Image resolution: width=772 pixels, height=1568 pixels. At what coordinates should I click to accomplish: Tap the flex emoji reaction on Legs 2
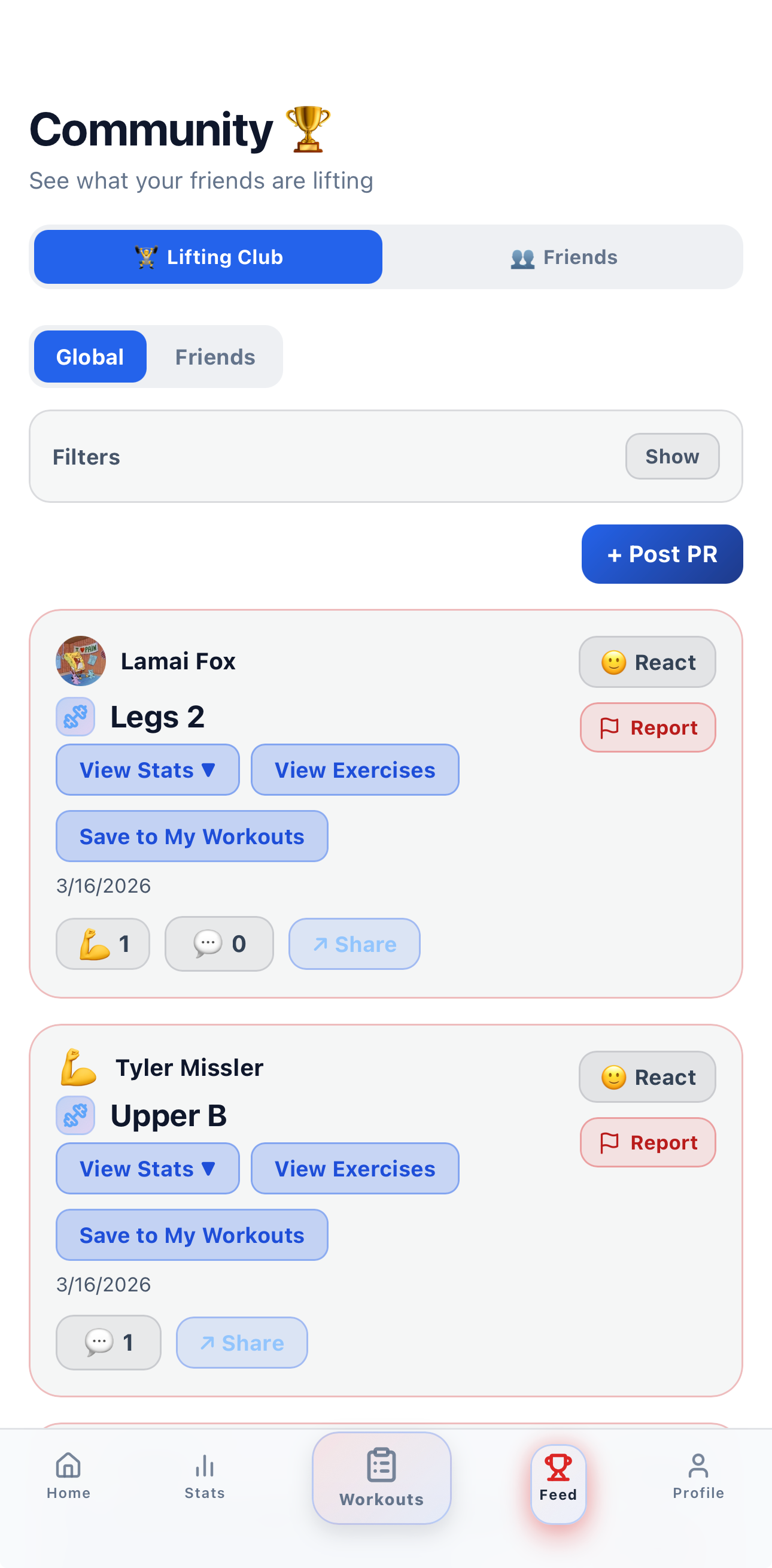[x=102, y=943]
